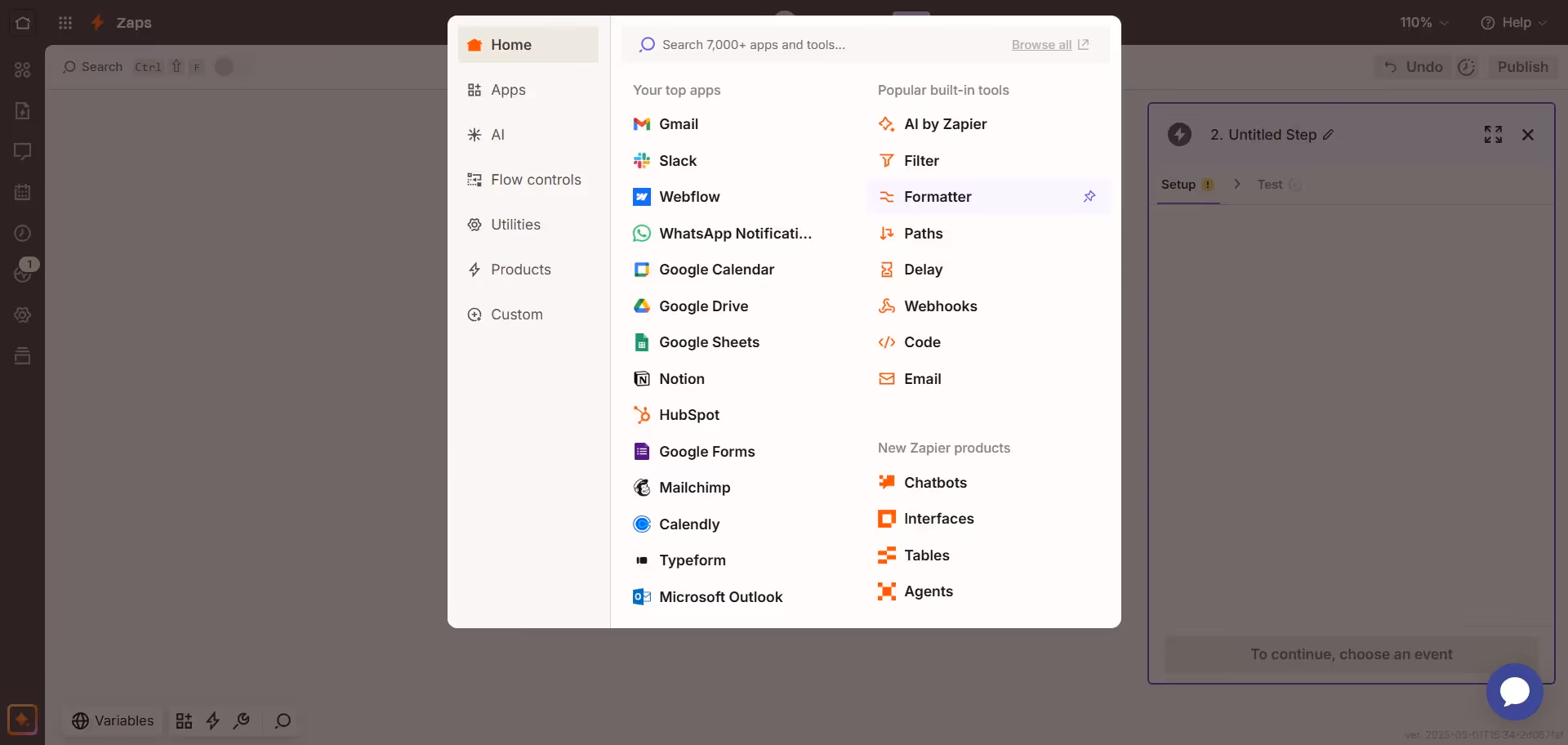Image resolution: width=1568 pixels, height=745 pixels.
Task: Open the Help dropdown
Action: tap(1513, 23)
